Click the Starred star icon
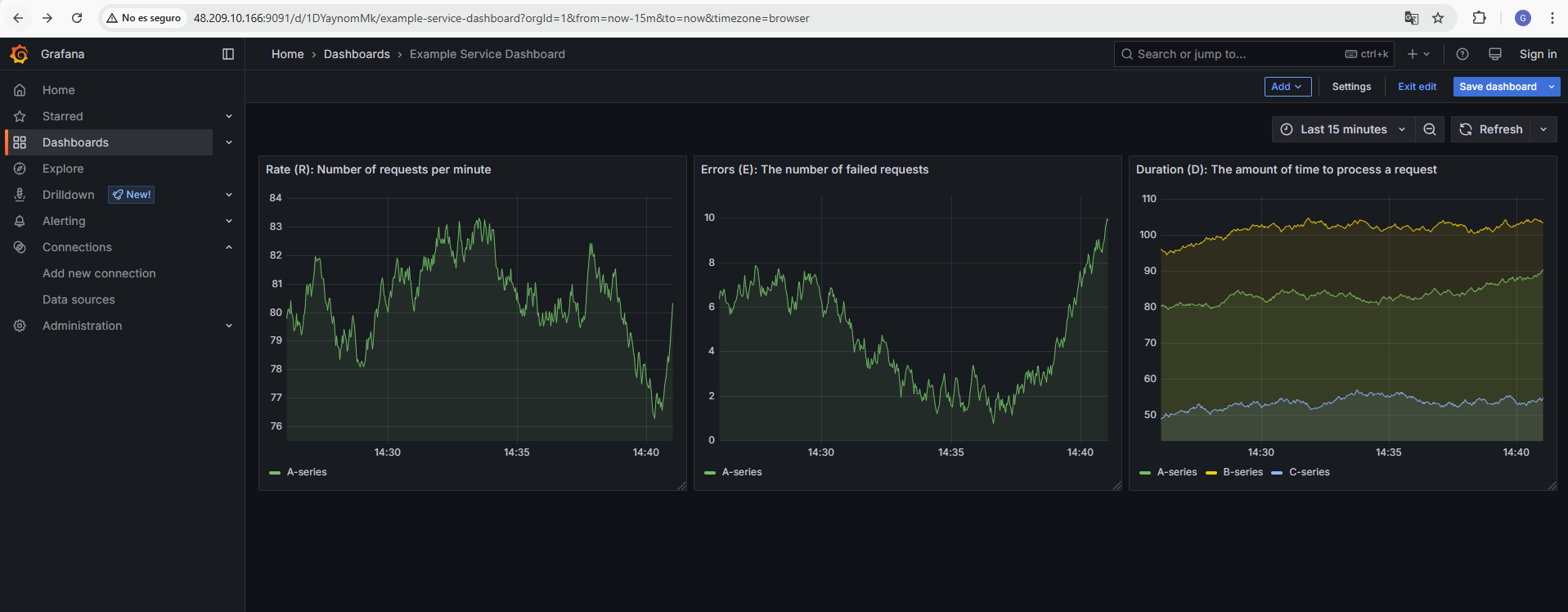The height and width of the screenshot is (612, 1568). point(20,116)
